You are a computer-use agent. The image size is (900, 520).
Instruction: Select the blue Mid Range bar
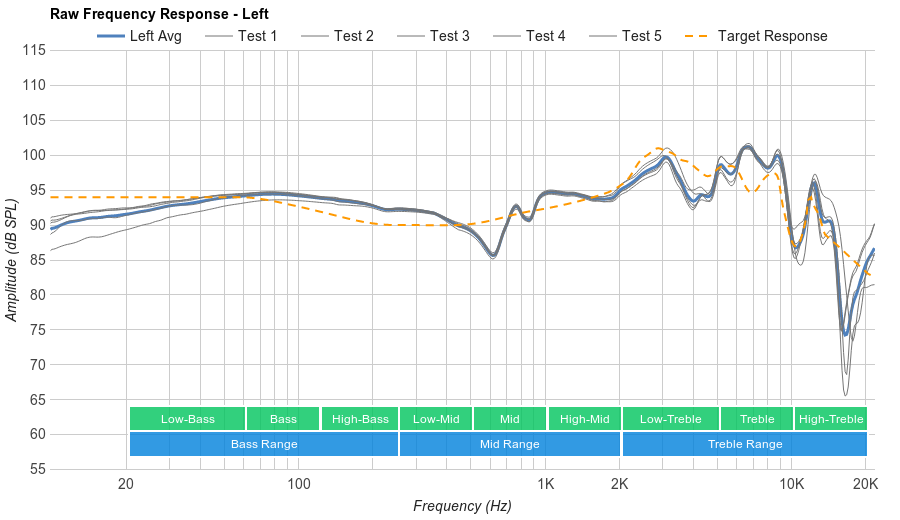tap(510, 444)
